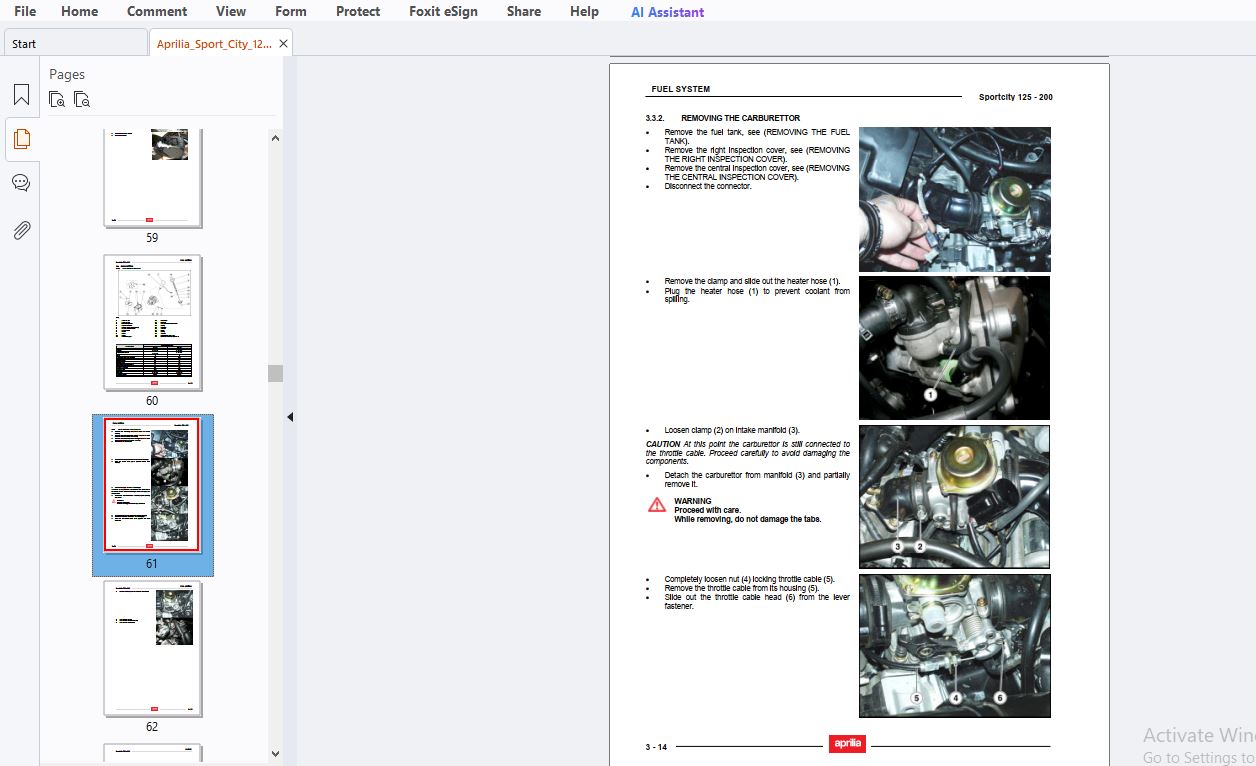The height and width of the screenshot is (766, 1256).
Task: Click the first page thumbnail size icon
Action: (57, 99)
